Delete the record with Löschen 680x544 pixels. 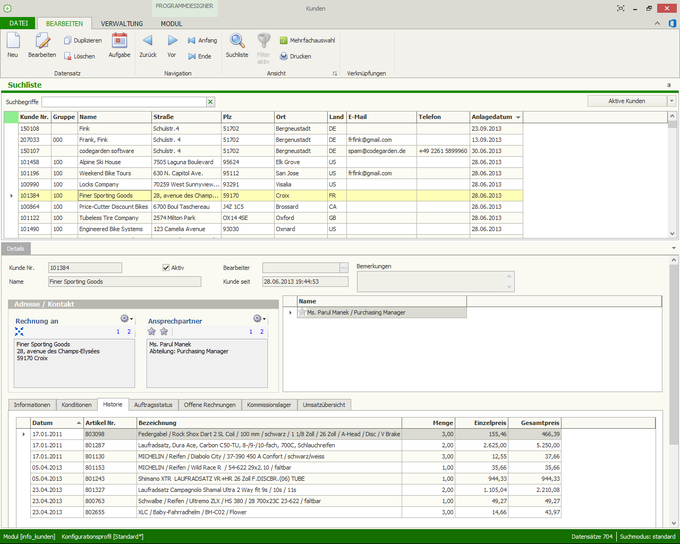80,56
